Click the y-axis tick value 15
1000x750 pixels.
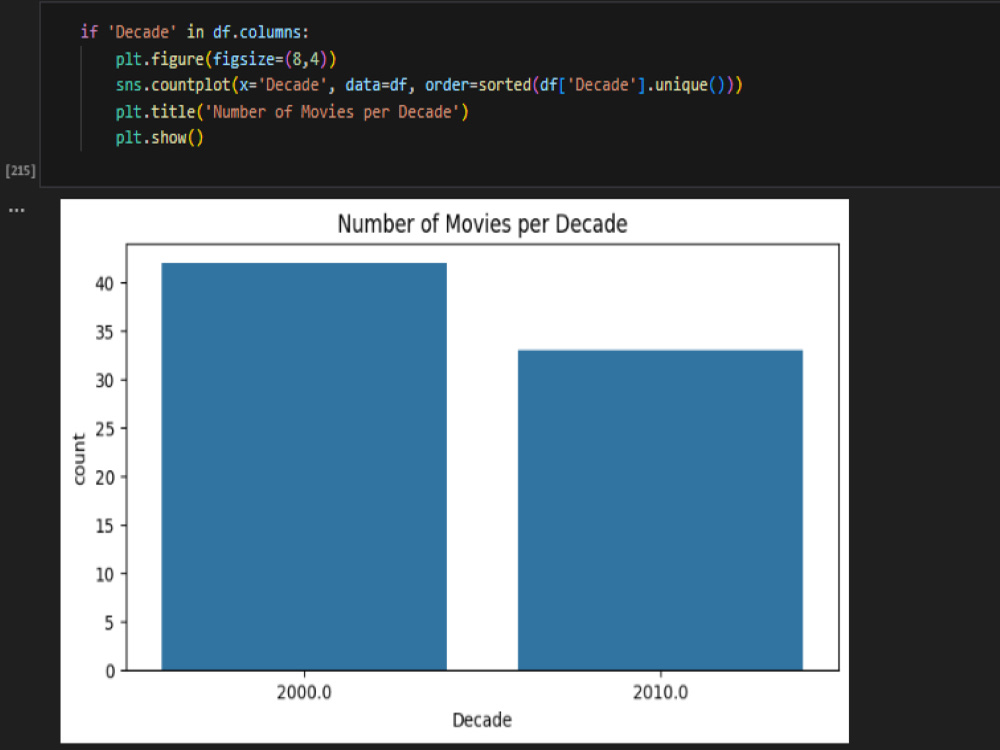105,526
